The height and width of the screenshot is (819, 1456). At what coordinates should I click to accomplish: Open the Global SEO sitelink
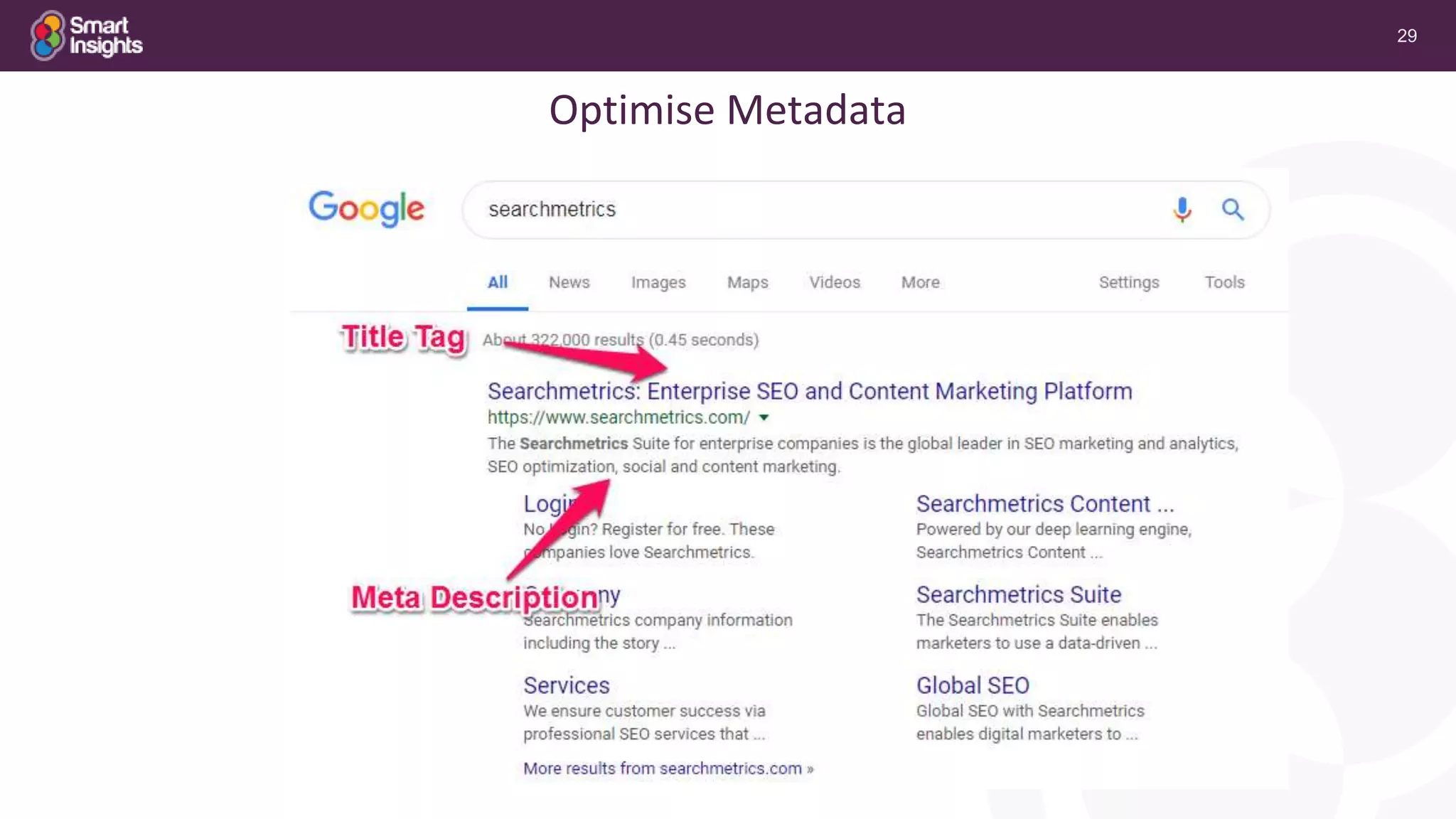pos(973,685)
